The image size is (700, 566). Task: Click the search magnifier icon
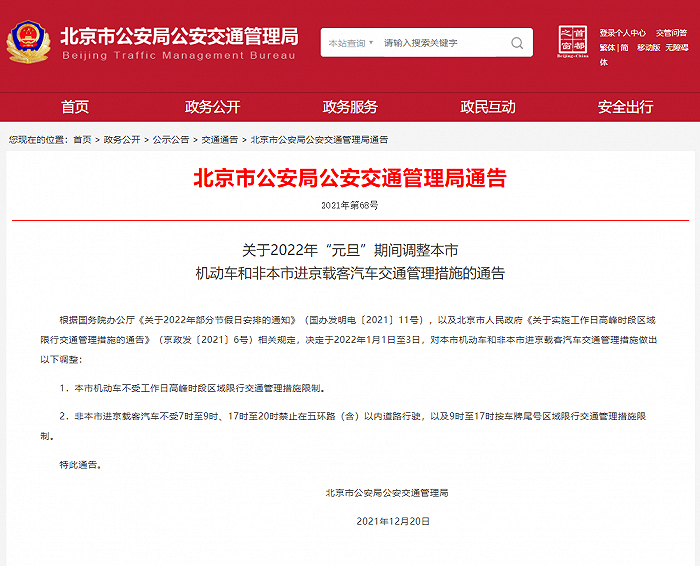click(517, 43)
